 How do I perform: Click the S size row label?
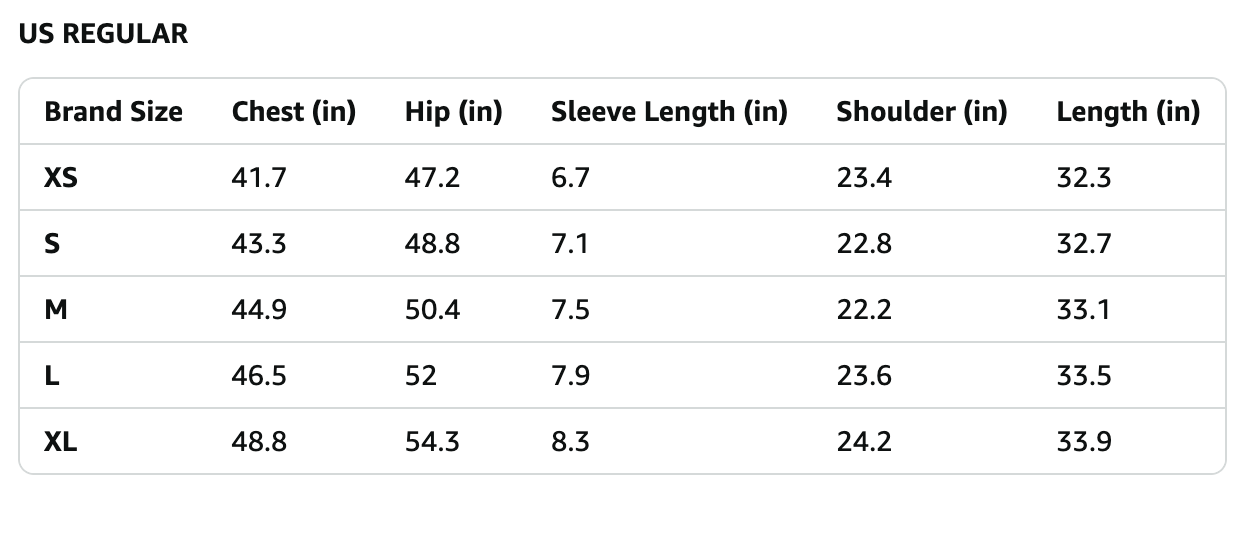coord(52,244)
